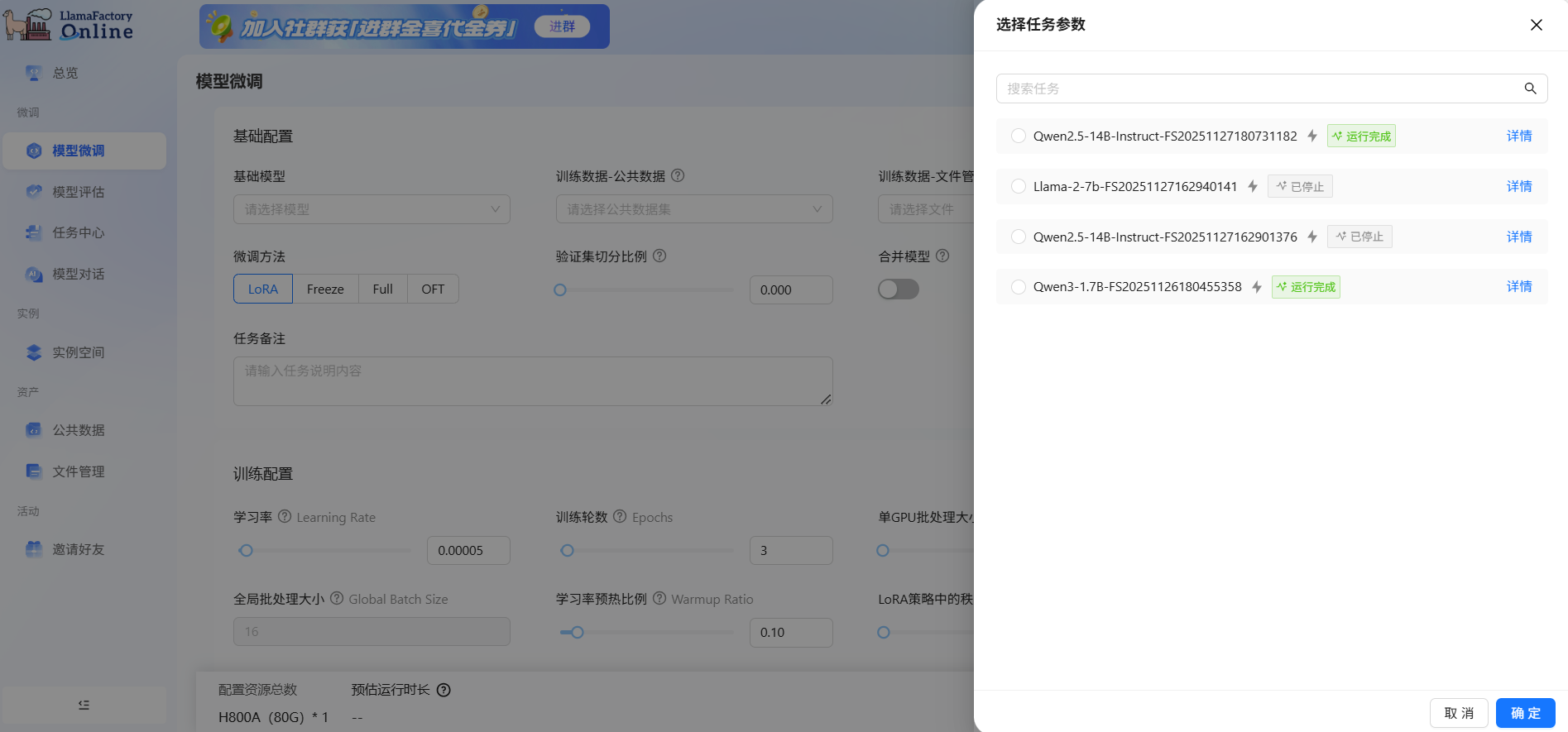Click the learning rate field showing 0.00005
Screen dimensions: 1568x732
[468, 550]
